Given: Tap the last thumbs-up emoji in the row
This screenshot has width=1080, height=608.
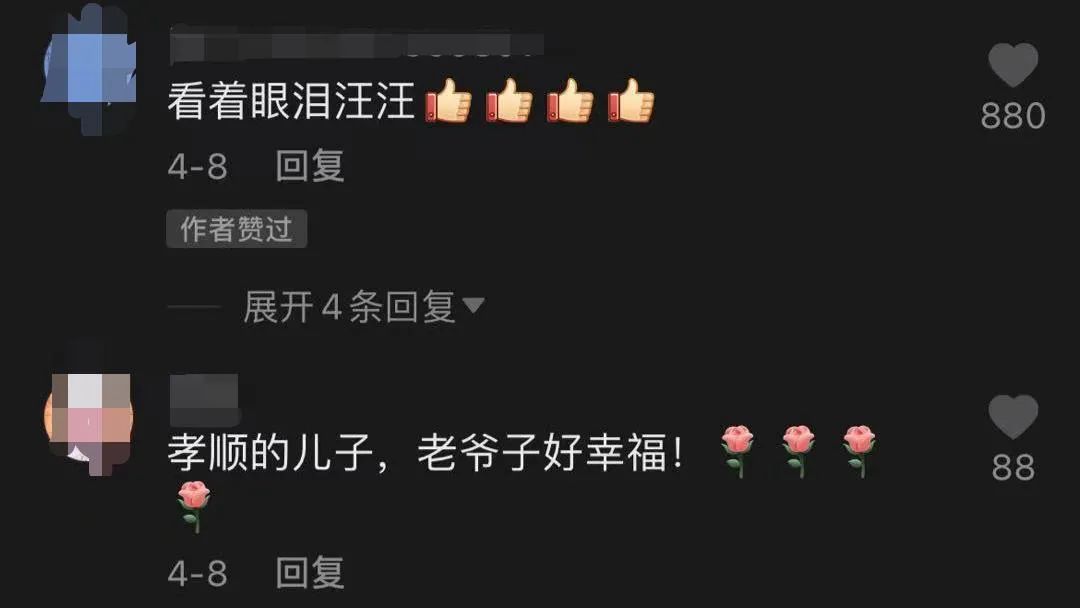Looking at the screenshot, I should click(x=631, y=101).
